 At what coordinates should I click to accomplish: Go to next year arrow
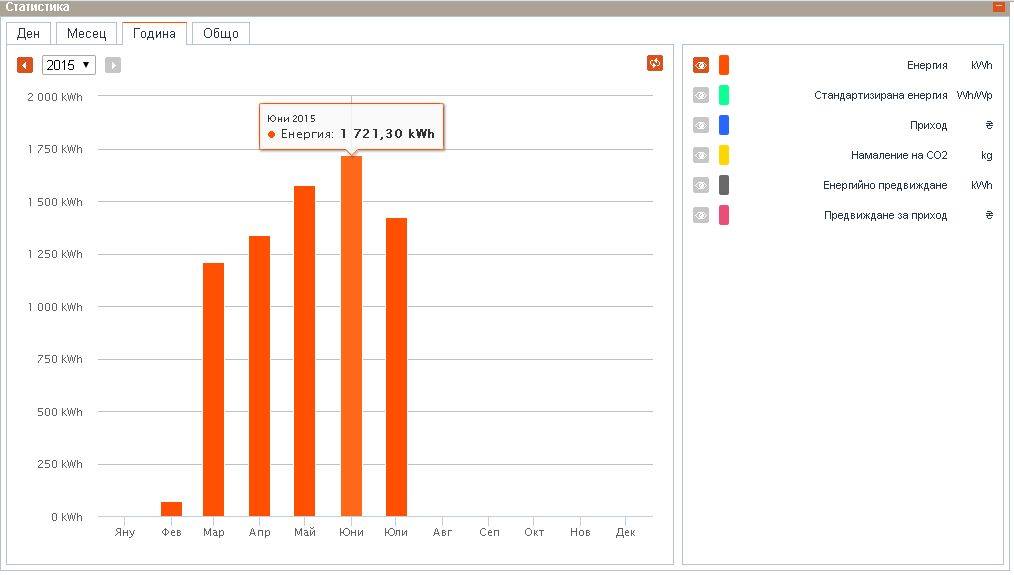113,65
